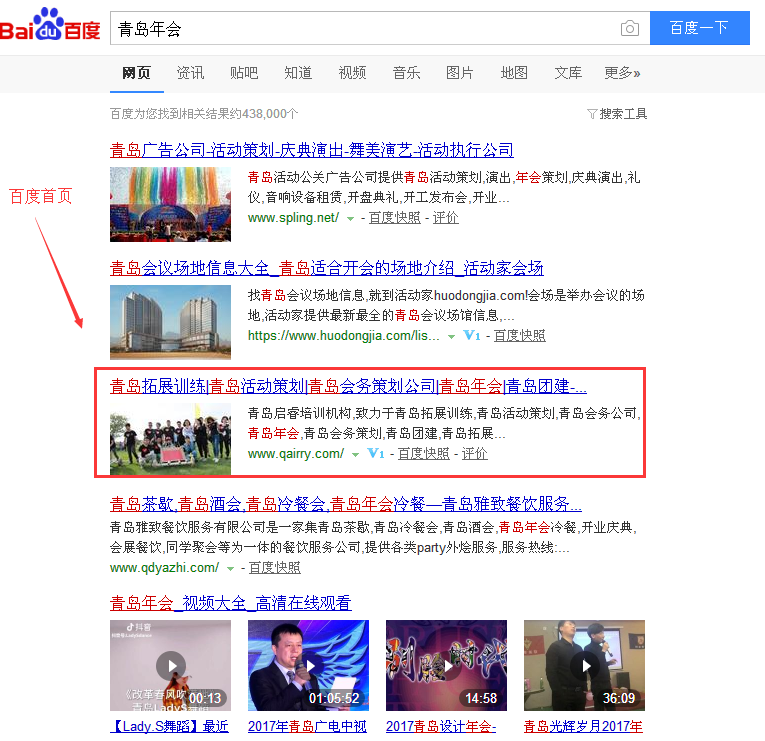Open the 更多 more categories menu
This screenshot has height=741, width=765.
pos(622,73)
